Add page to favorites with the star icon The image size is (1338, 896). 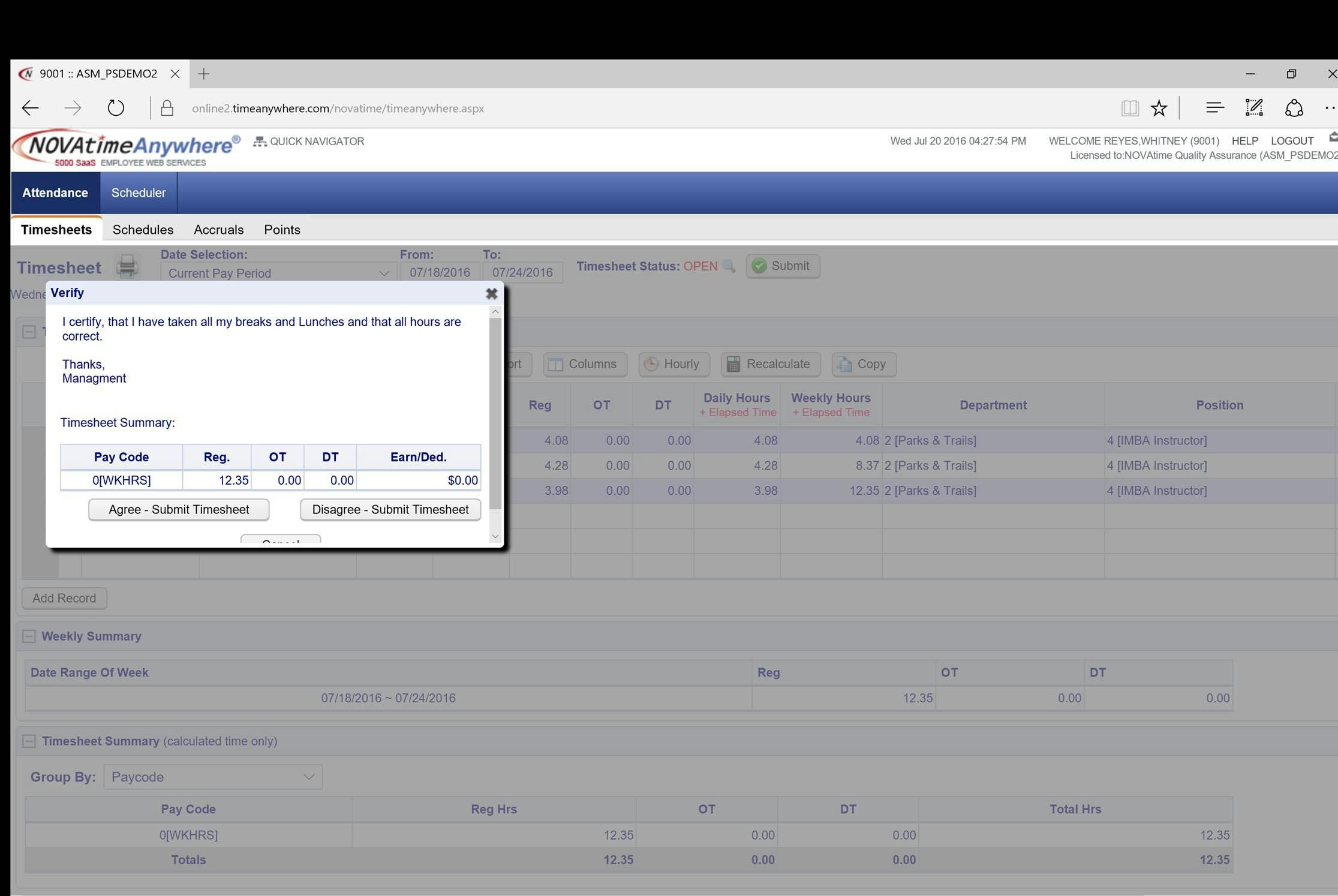pos(1159,107)
